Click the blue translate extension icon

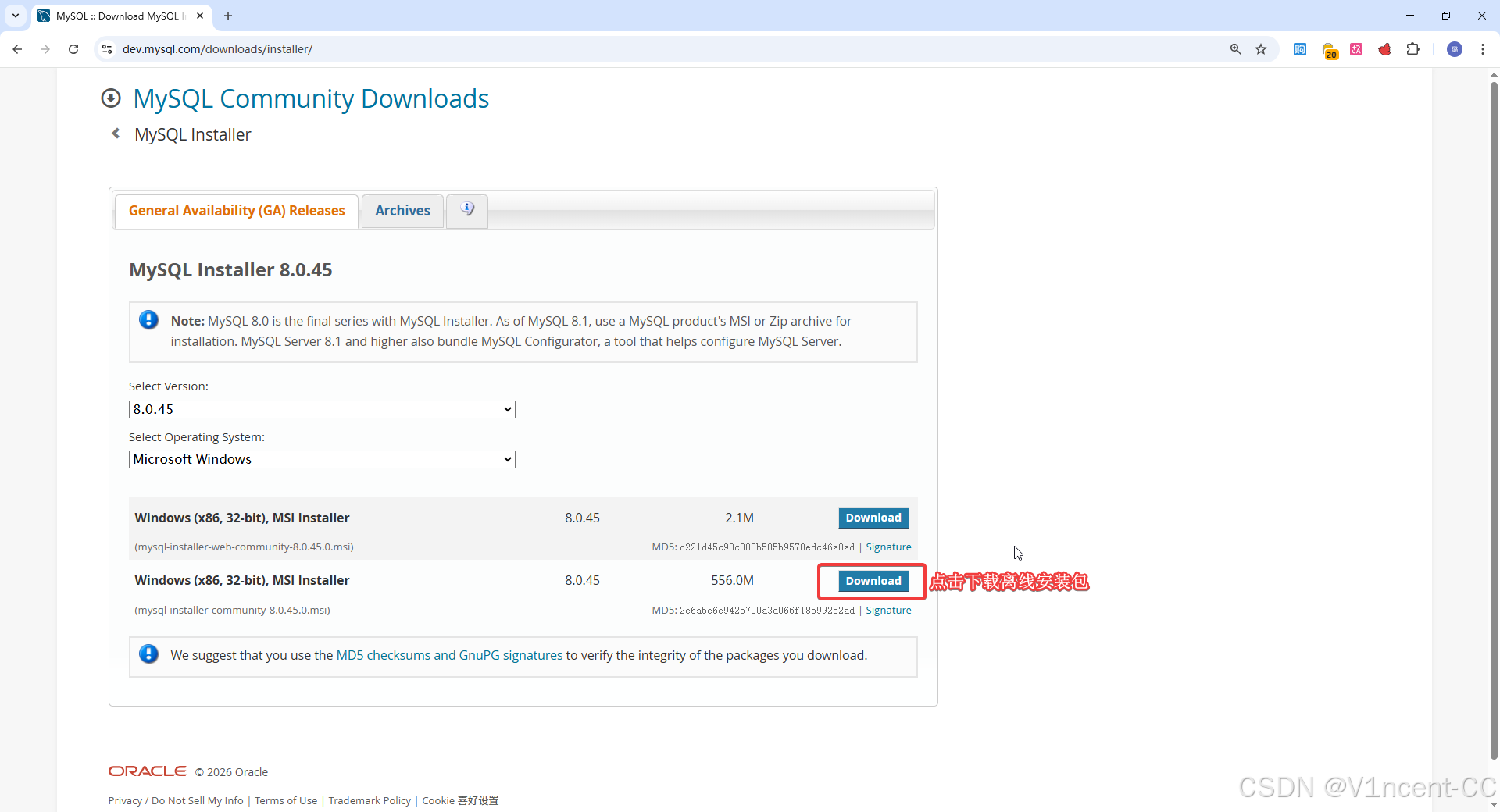tap(1300, 49)
